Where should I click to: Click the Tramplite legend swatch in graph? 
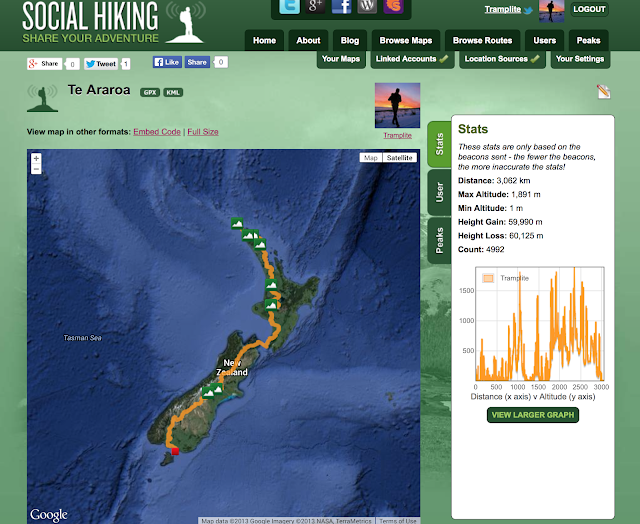488,278
